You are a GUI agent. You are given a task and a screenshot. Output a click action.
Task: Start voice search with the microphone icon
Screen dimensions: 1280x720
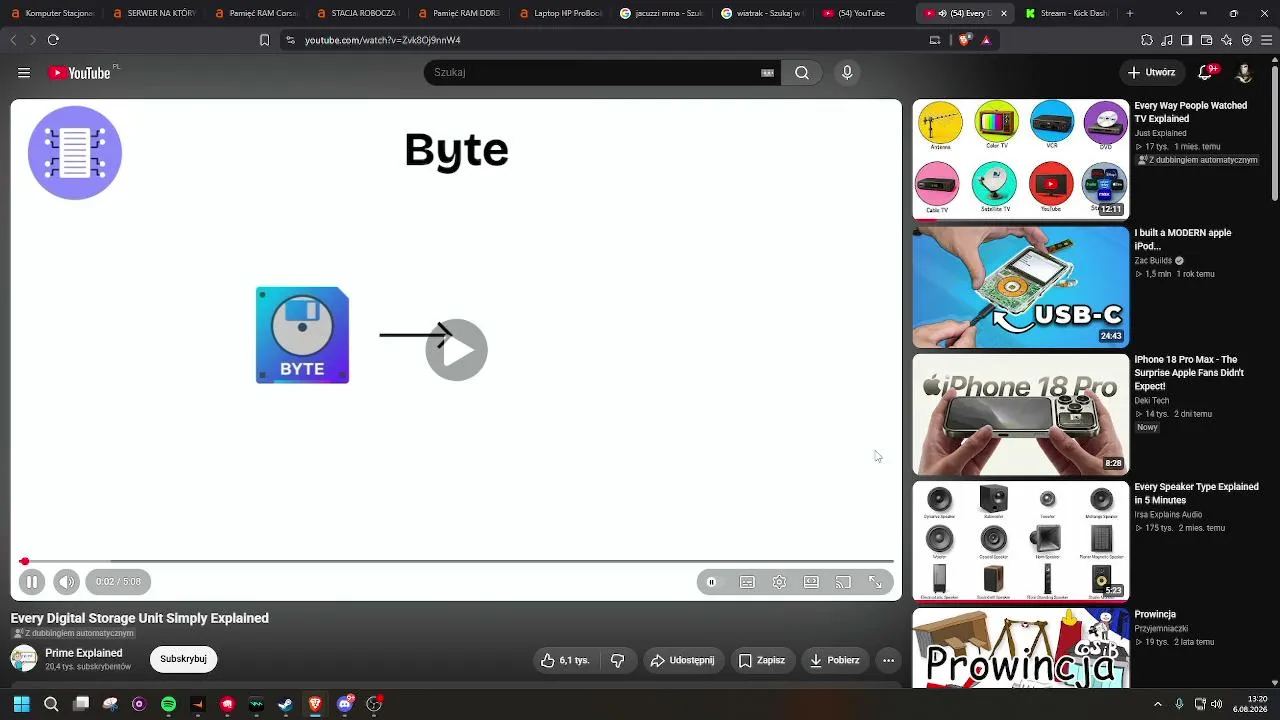point(847,73)
